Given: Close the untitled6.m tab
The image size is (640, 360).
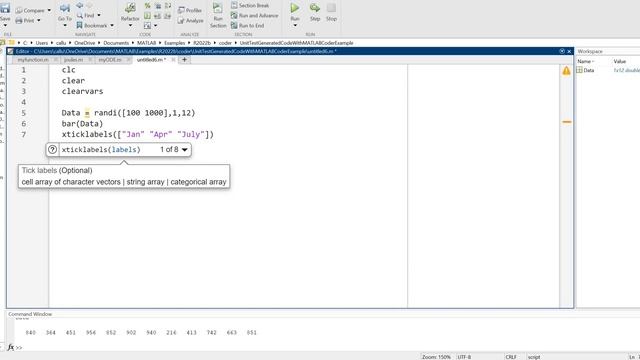Looking at the screenshot, I should coord(173,60).
